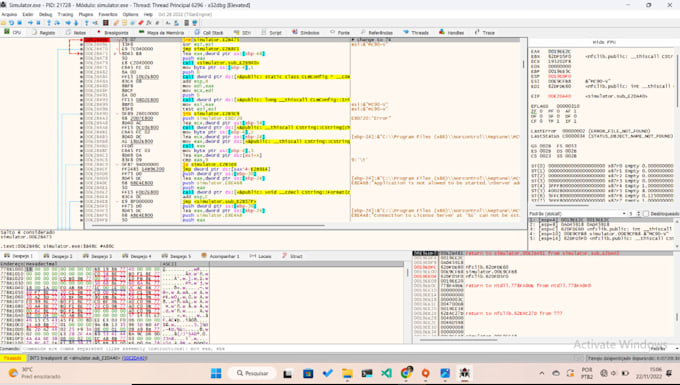Click the A.. strings toolbar icon
This screenshot has width=680, height=385.
pos(168,23)
